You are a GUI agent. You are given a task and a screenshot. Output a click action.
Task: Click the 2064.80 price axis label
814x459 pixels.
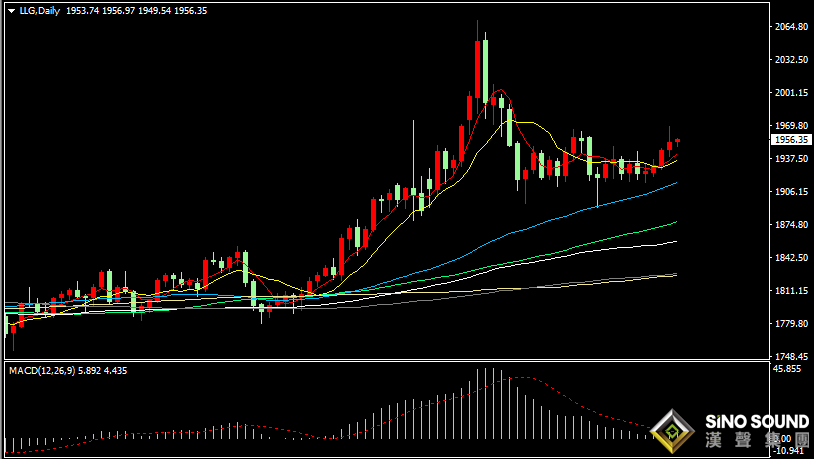pyautogui.click(x=792, y=26)
